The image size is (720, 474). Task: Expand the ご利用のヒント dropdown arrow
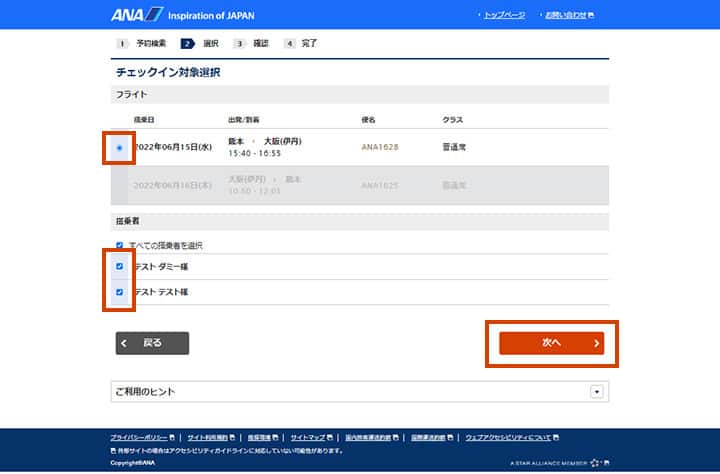(597, 392)
